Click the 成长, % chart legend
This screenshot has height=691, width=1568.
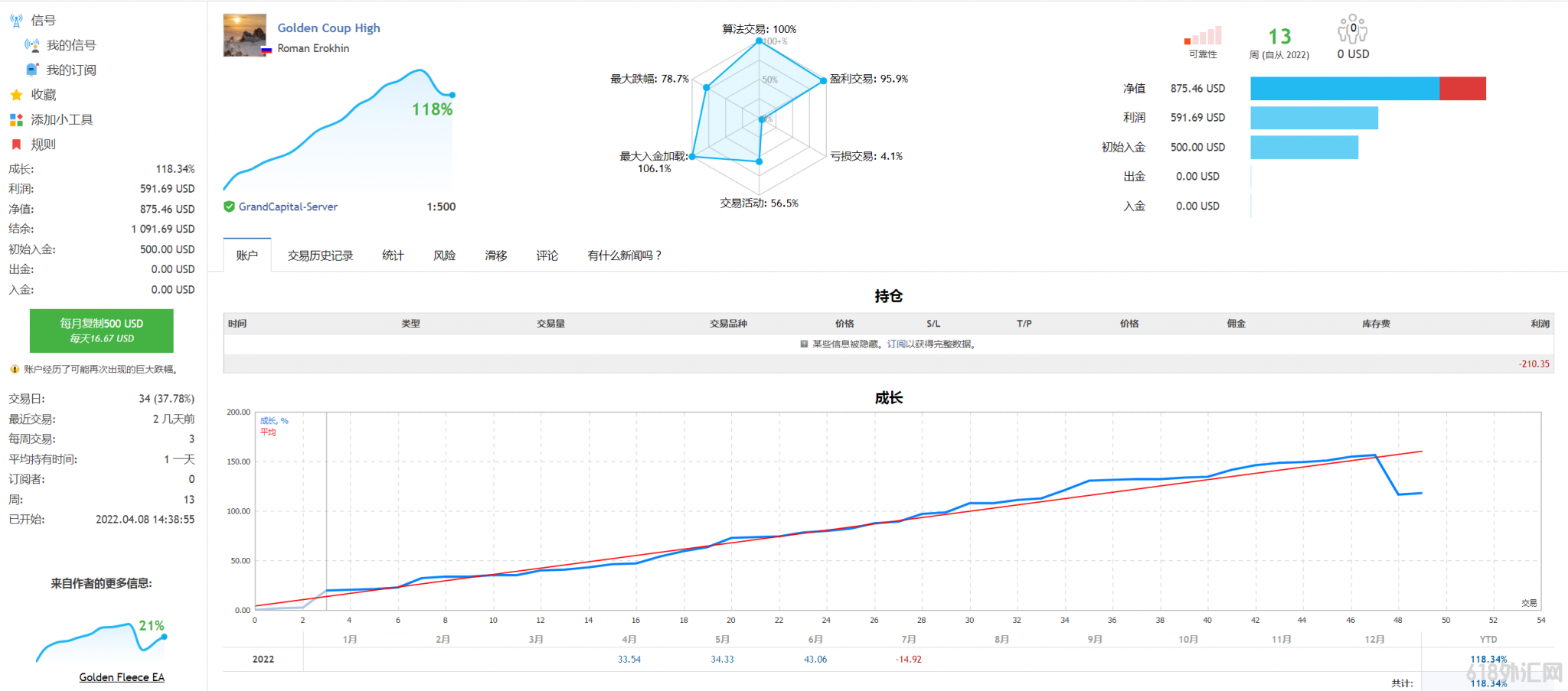click(x=274, y=421)
